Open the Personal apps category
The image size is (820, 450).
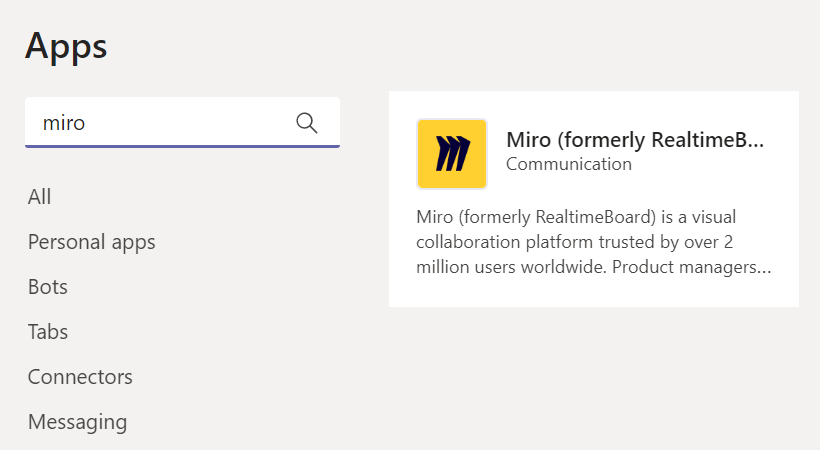[91, 242]
